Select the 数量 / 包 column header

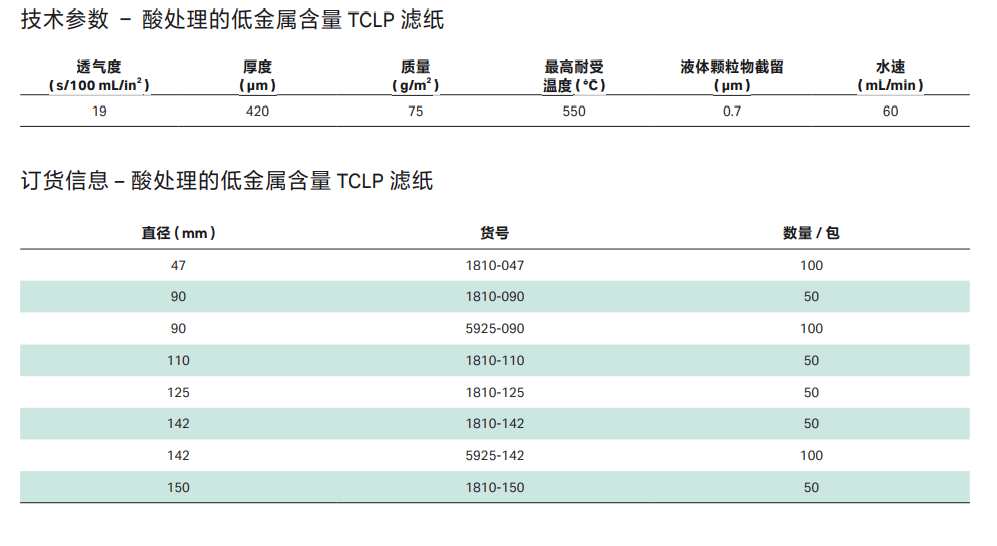pyautogui.click(x=811, y=233)
